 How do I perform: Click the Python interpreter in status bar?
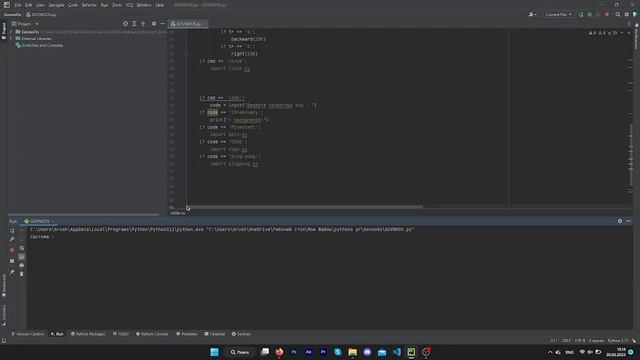[x=618, y=340]
